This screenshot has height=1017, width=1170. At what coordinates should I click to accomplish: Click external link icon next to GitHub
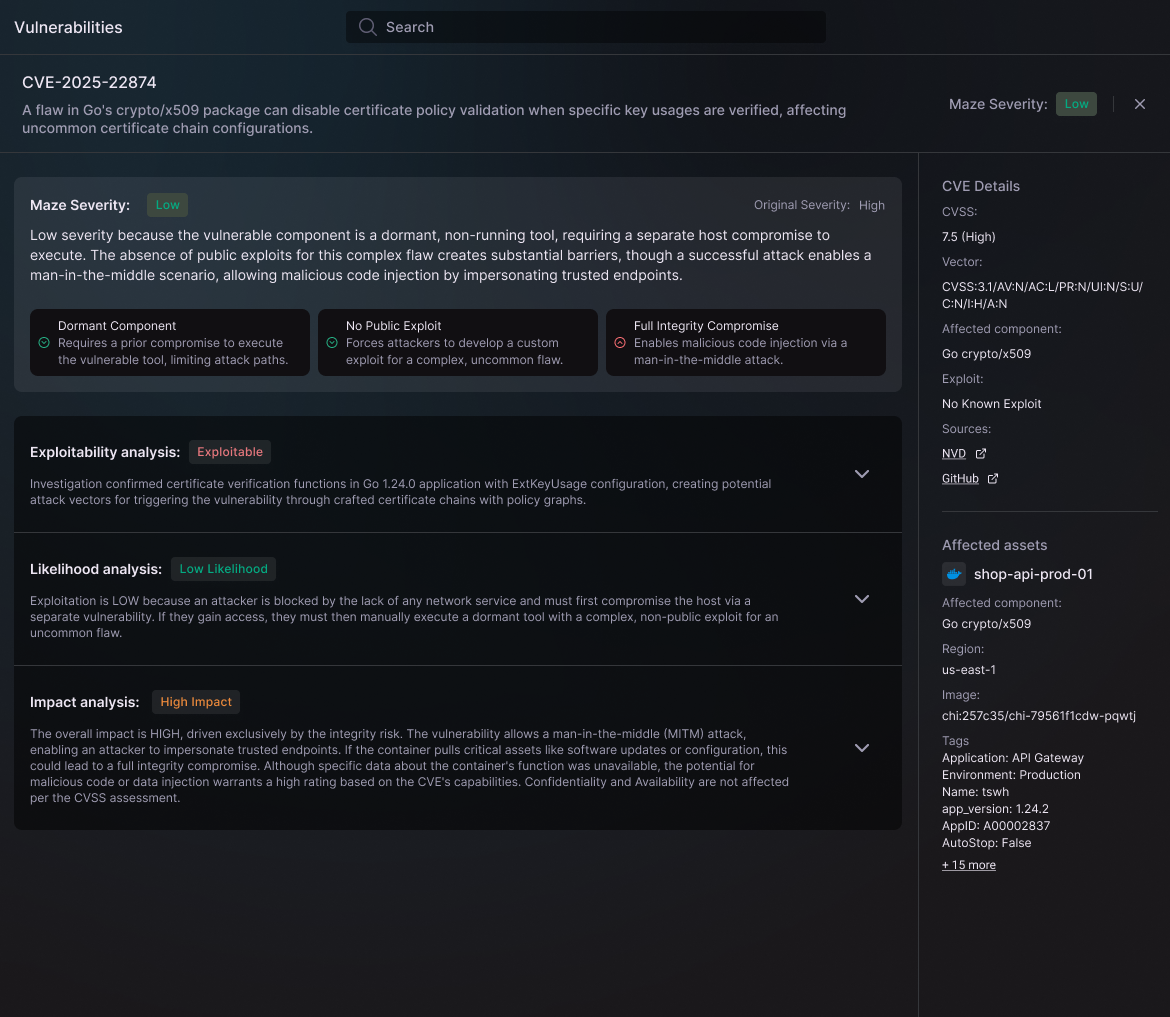(993, 479)
